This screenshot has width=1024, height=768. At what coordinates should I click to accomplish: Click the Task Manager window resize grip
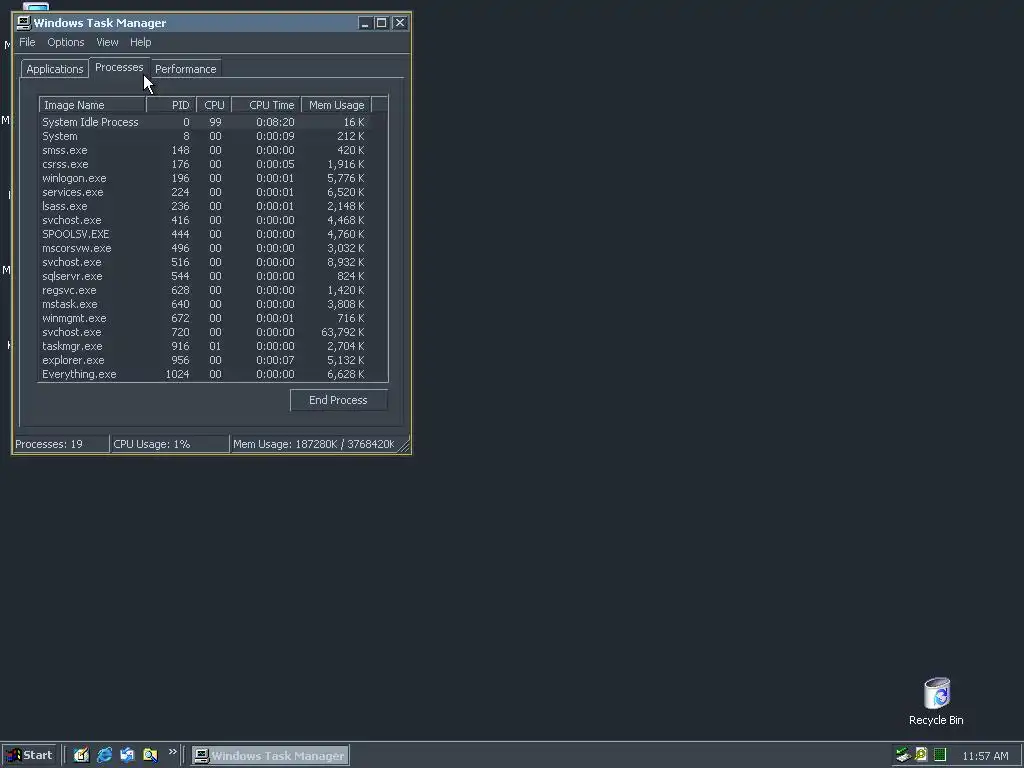click(x=404, y=446)
